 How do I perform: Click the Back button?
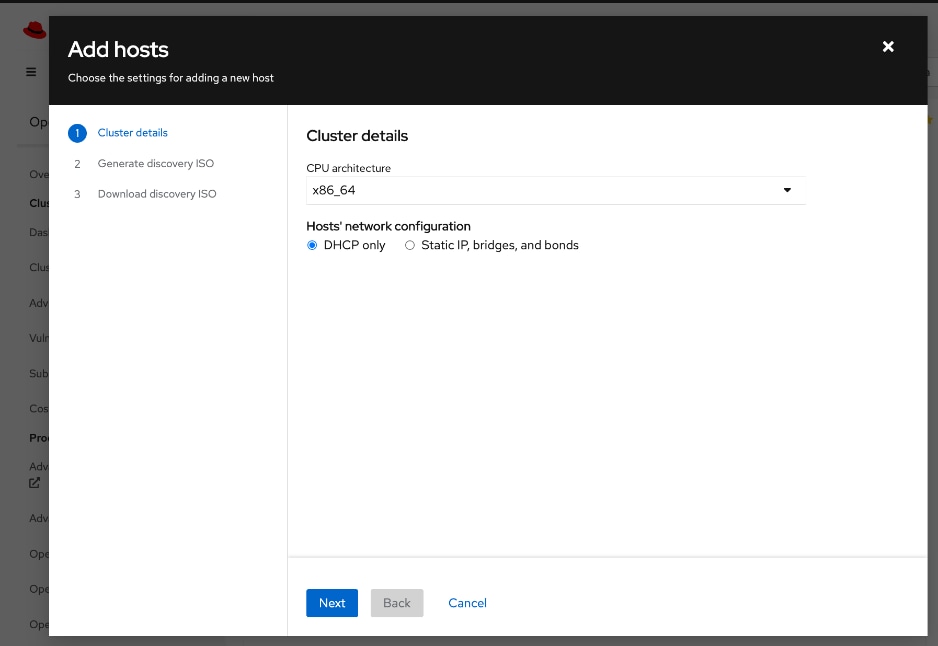396,603
